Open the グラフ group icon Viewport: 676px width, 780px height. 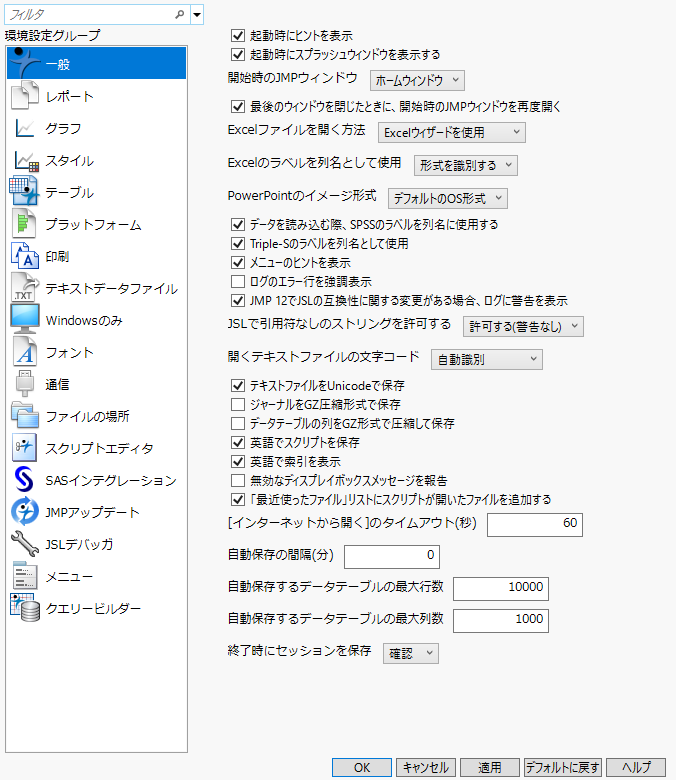tap(24, 128)
